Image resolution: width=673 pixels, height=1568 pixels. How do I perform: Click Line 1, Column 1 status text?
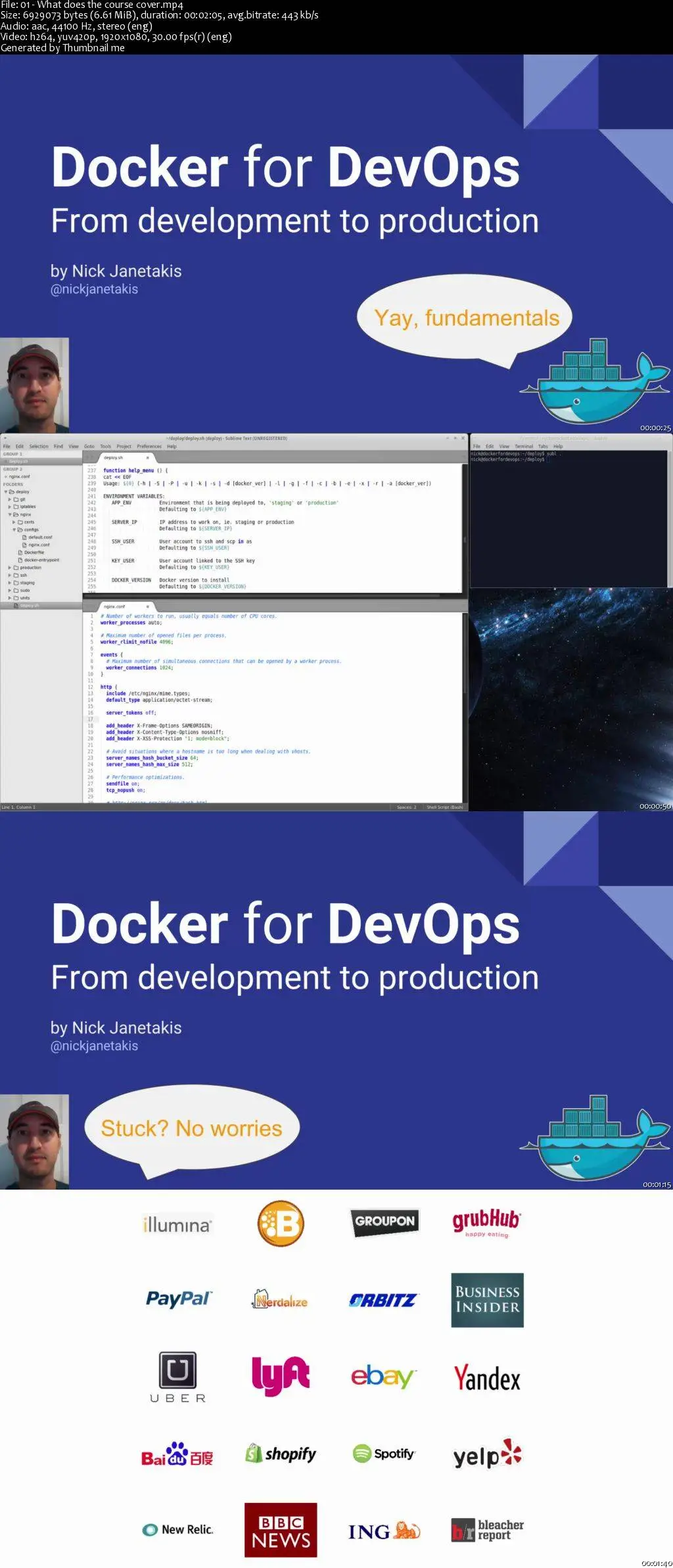[x=18, y=807]
